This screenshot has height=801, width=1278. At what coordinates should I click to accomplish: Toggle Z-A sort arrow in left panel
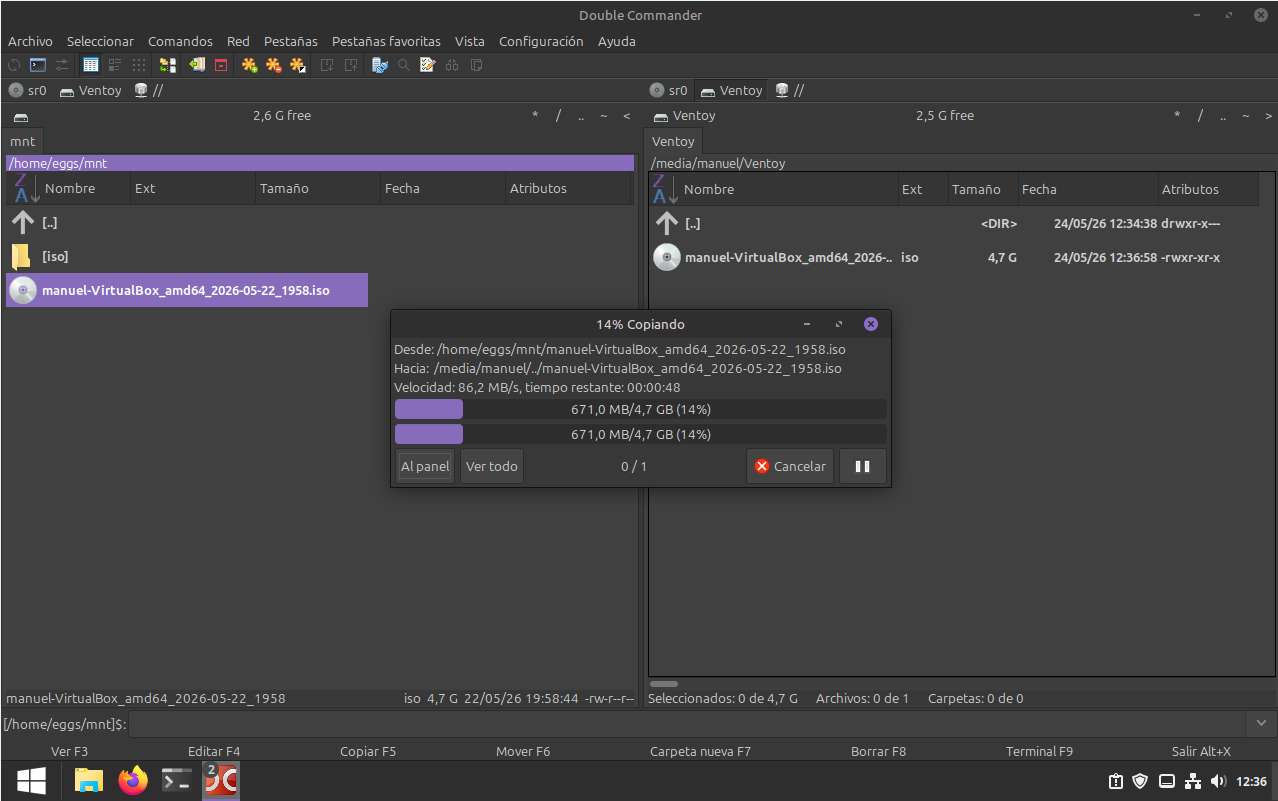tap(25, 188)
